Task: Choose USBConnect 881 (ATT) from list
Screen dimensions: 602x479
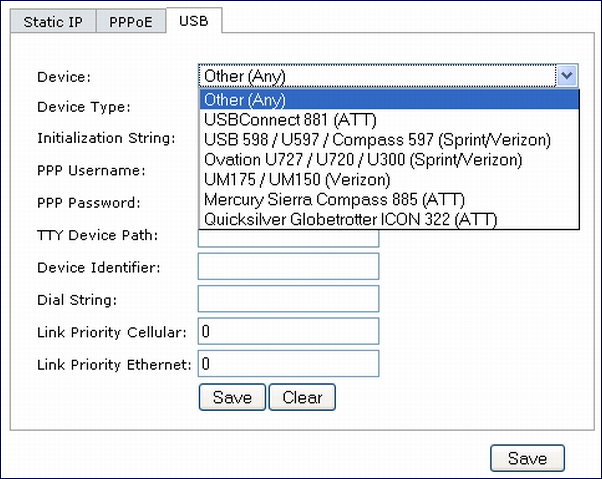Action: pos(389,119)
